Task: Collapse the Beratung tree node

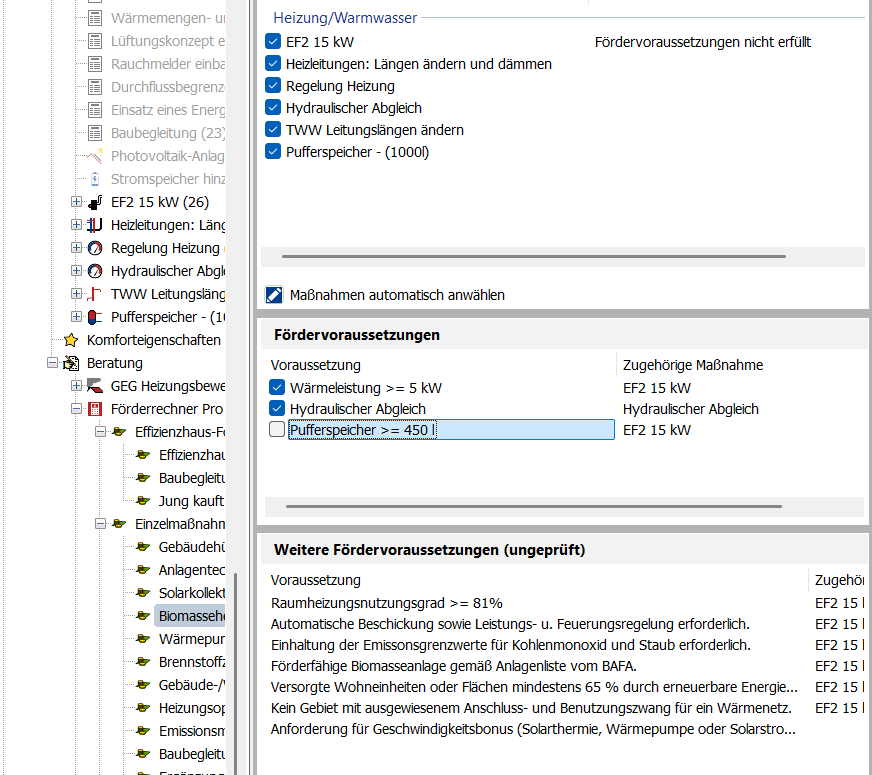Action: 53,363
